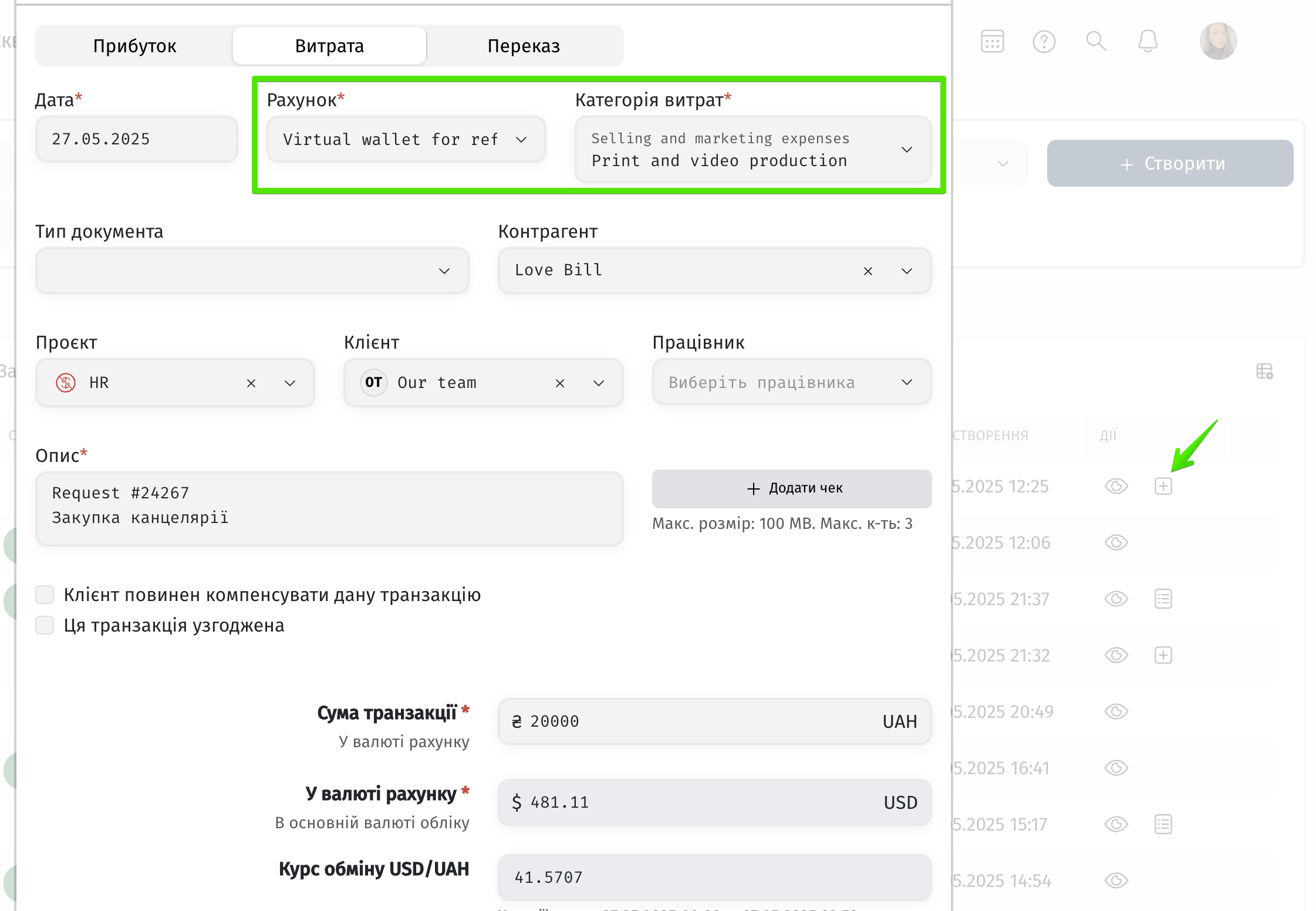Open the calendar icon in header
This screenshot has width=1316, height=911.
992,42
